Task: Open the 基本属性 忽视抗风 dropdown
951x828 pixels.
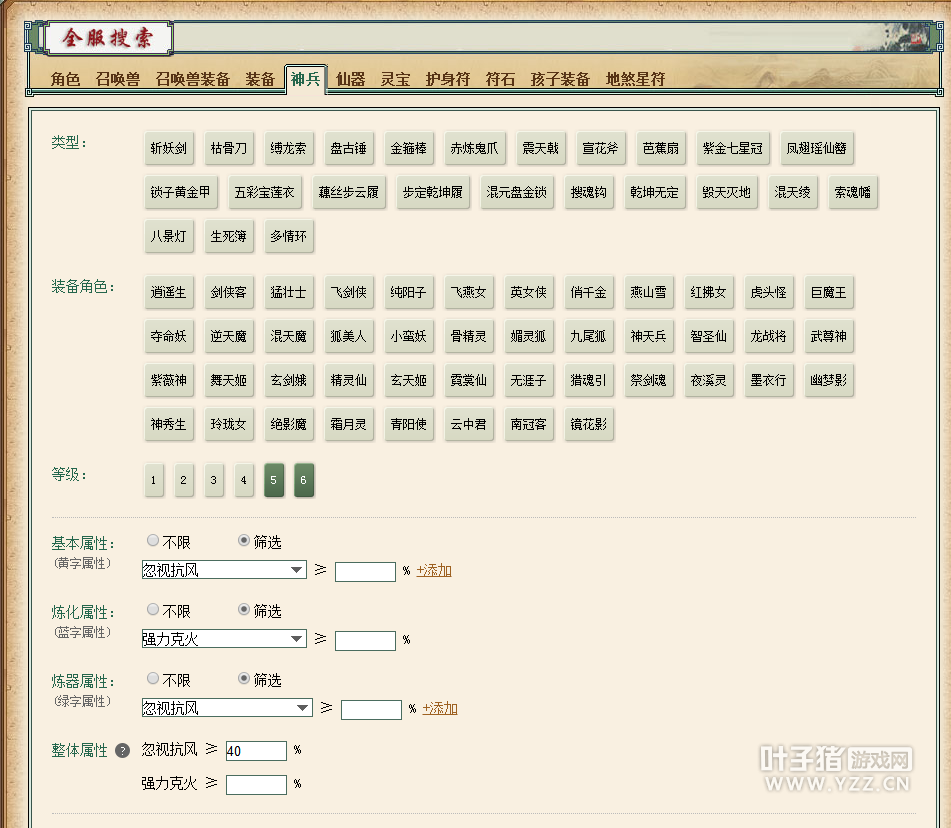Action: (223, 570)
